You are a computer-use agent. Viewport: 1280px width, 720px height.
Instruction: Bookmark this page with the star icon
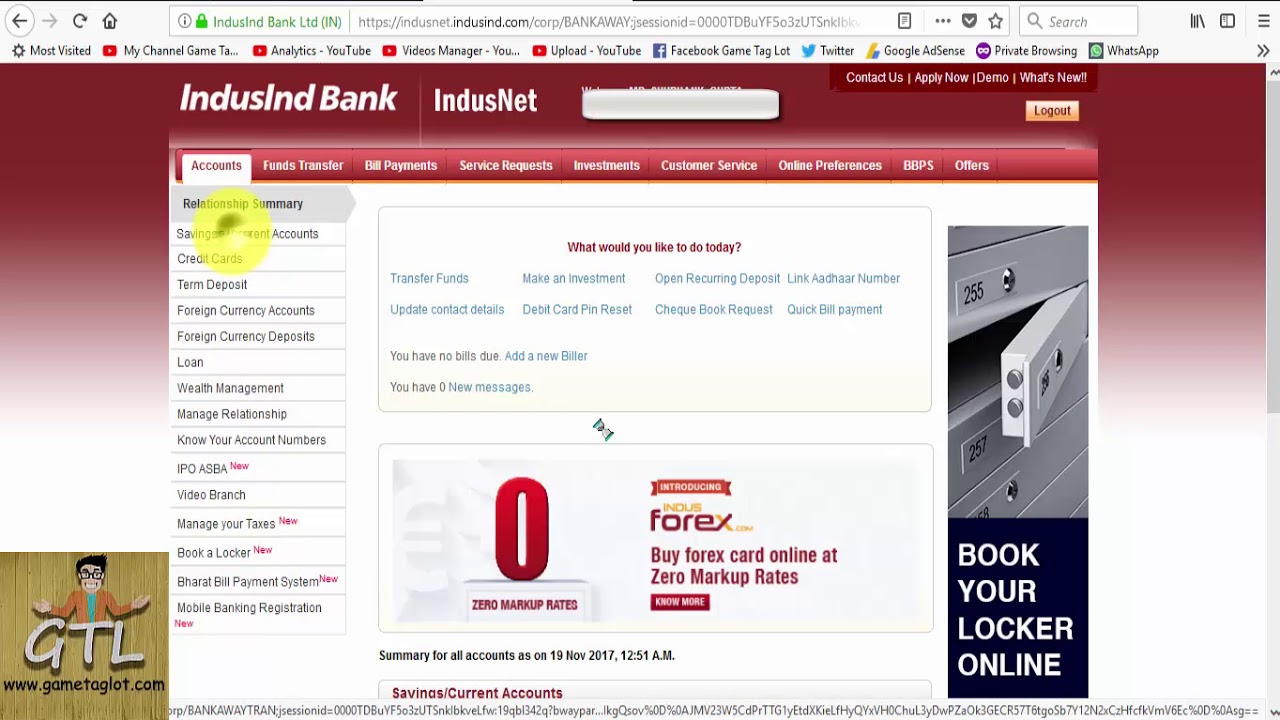coord(995,21)
